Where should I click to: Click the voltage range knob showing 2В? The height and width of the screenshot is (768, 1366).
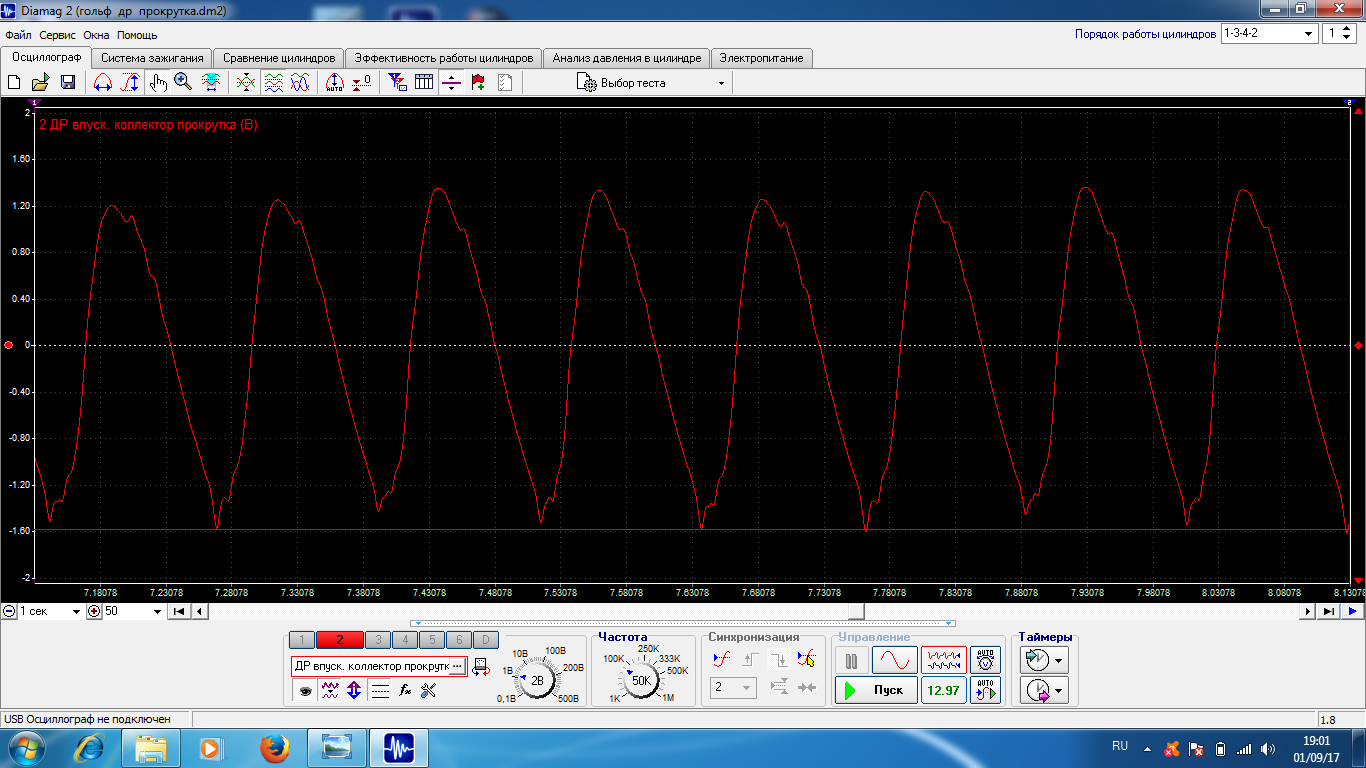(537, 680)
